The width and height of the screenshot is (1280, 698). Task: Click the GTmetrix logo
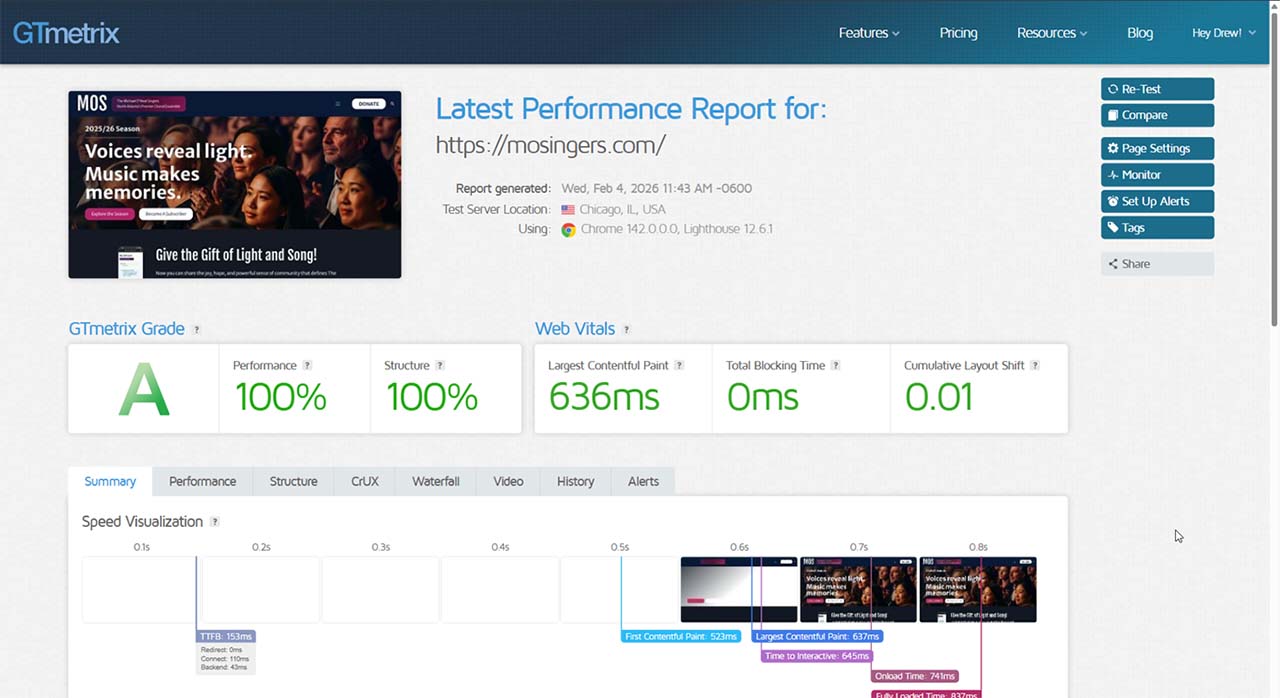pos(66,33)
